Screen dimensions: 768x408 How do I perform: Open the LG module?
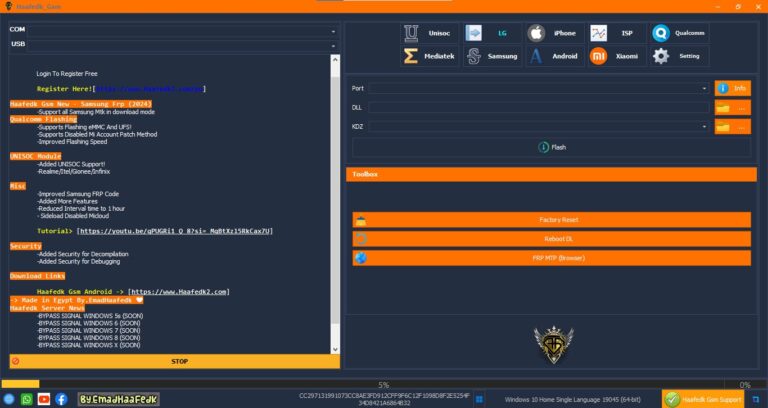coord(492,33)
